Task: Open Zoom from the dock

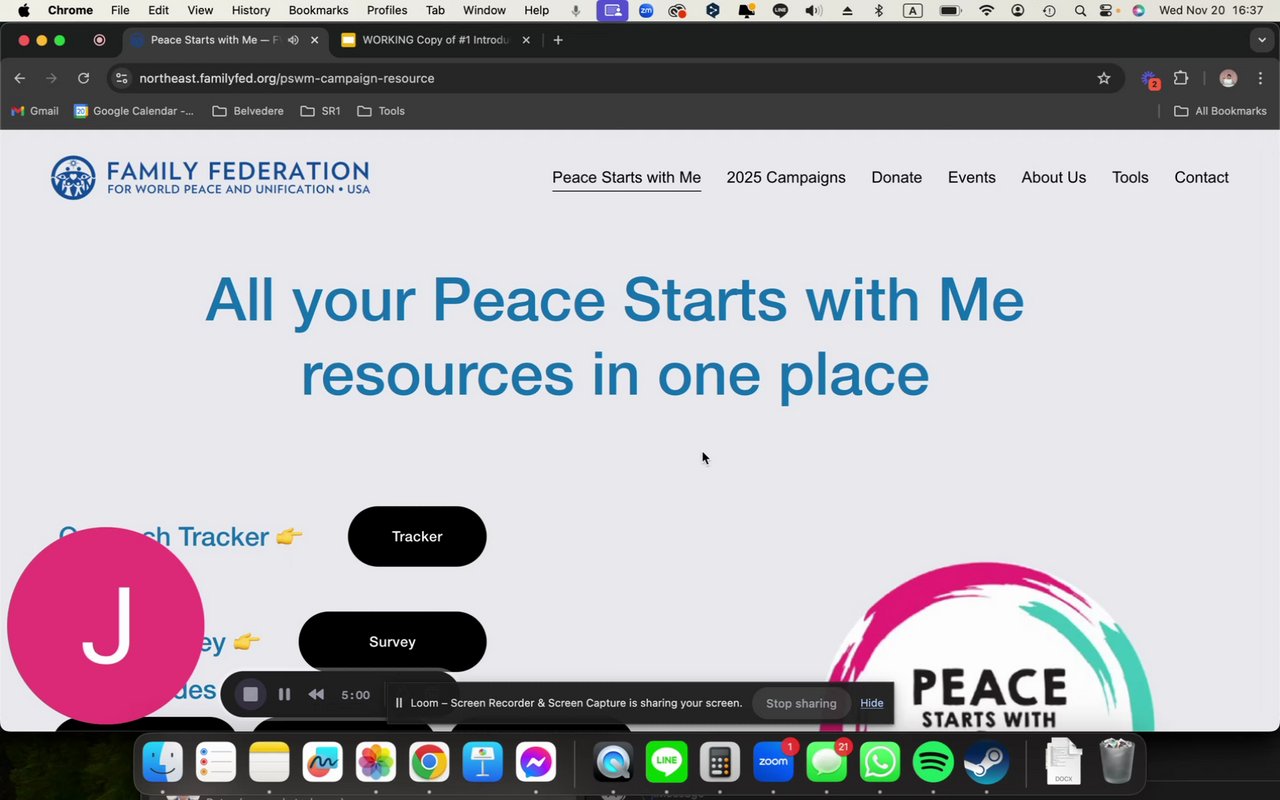Action: click(773, 763)
